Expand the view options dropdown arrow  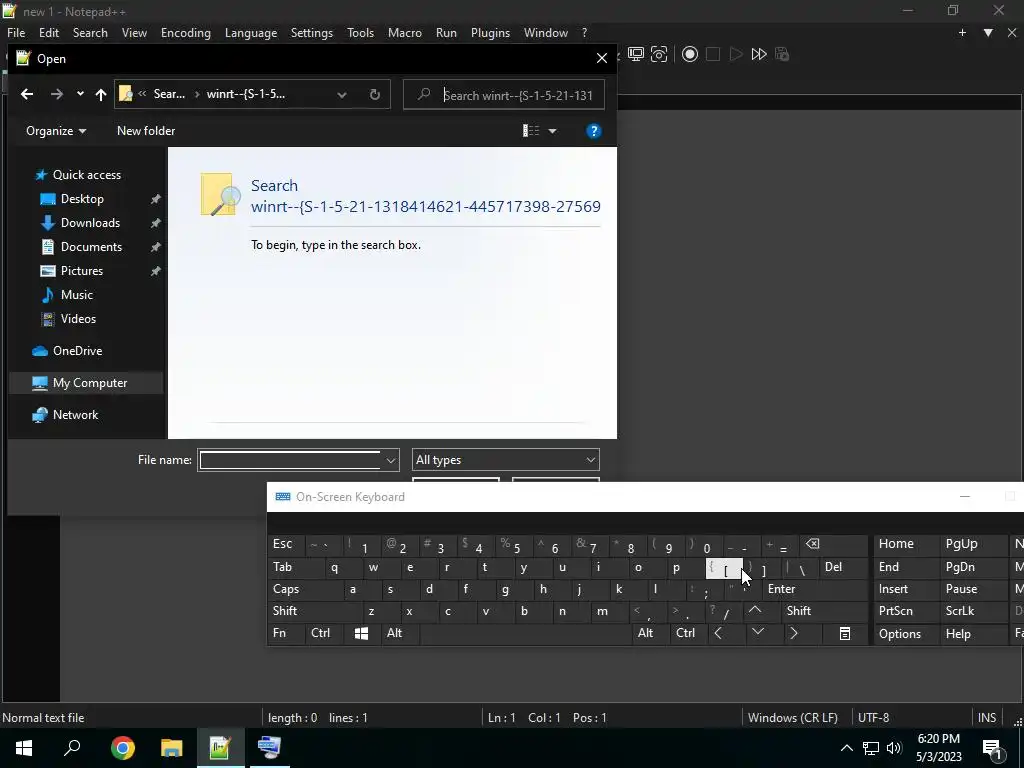[552, 131]
